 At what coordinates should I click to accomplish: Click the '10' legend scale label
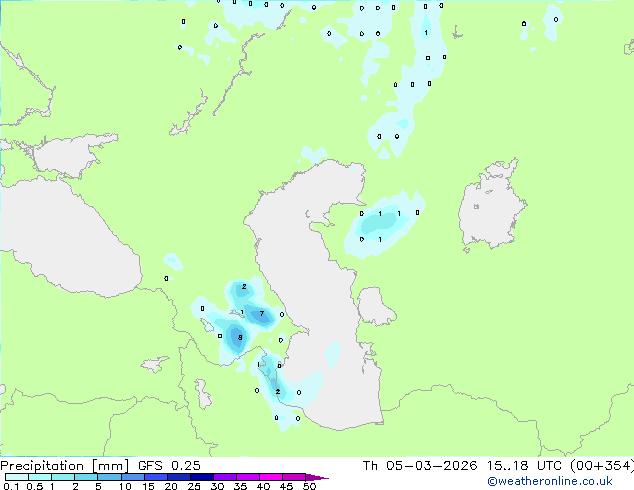tap(125, 486)
